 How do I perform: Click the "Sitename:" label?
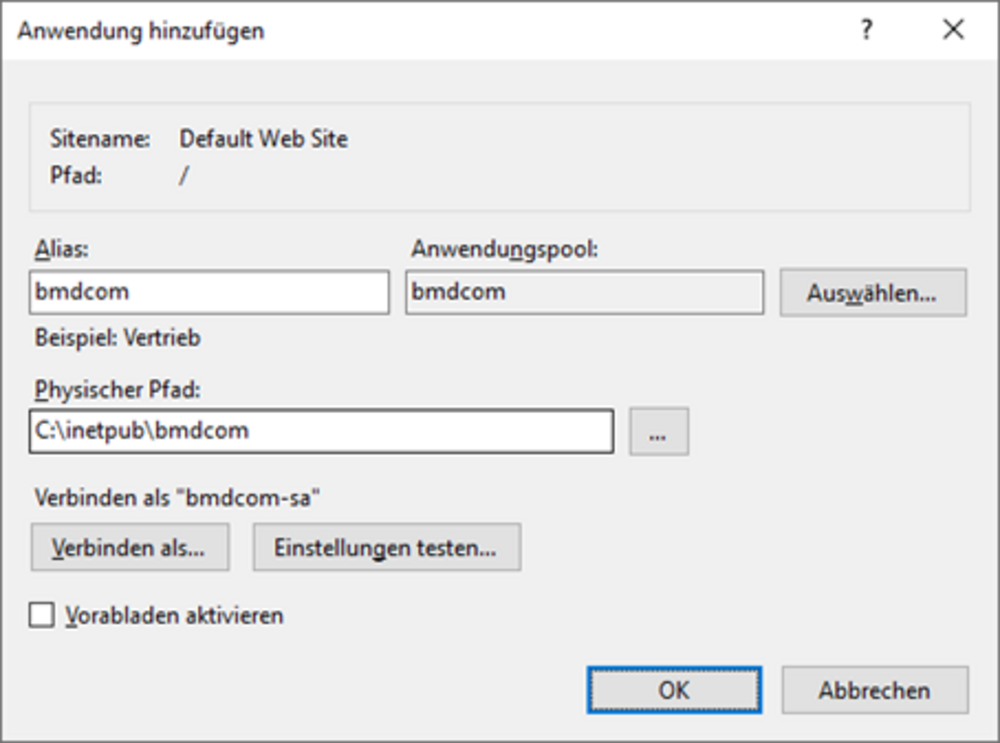pos(100,139)
